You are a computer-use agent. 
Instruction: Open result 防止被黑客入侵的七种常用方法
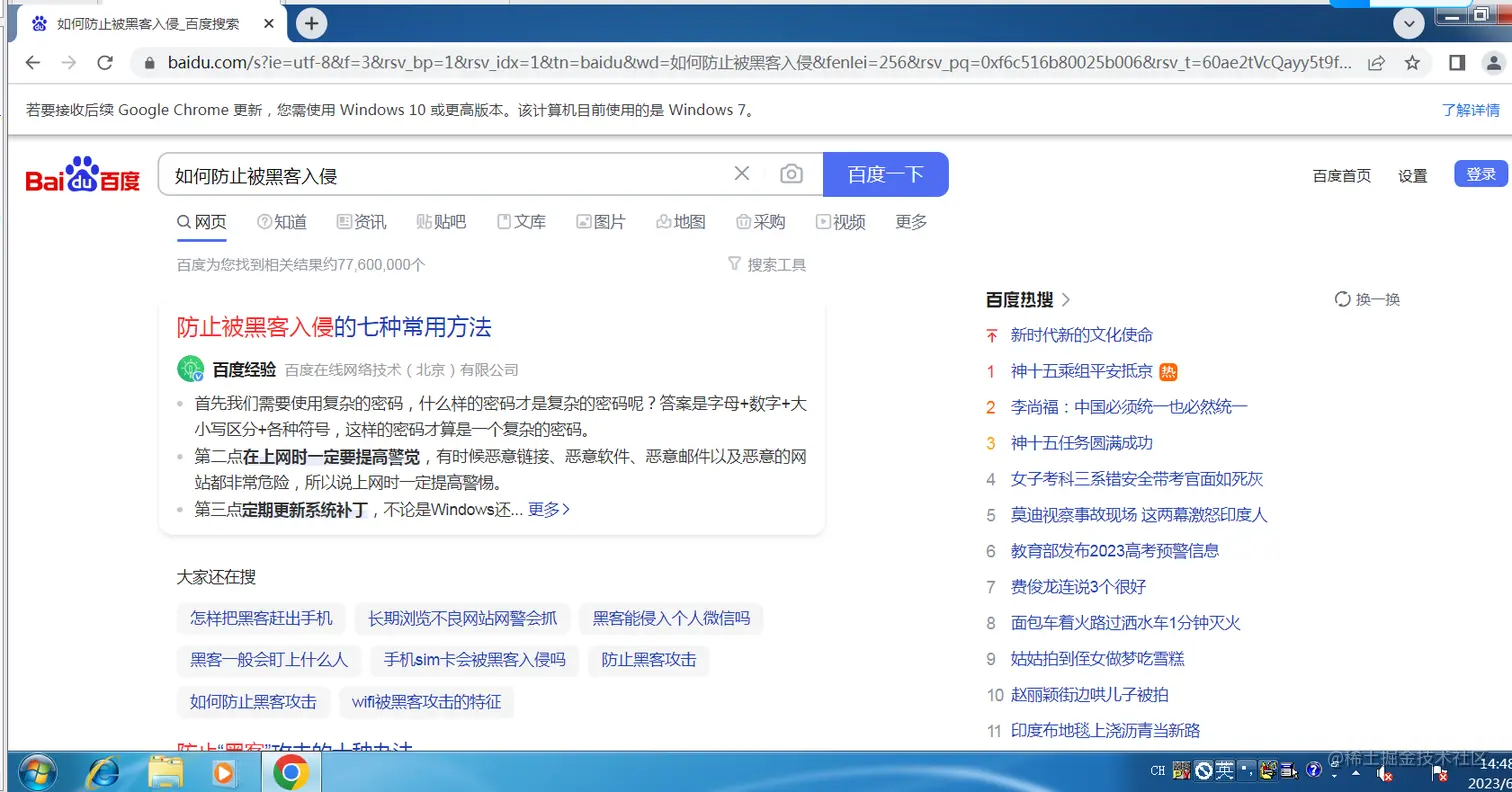[x=334, y=327]
